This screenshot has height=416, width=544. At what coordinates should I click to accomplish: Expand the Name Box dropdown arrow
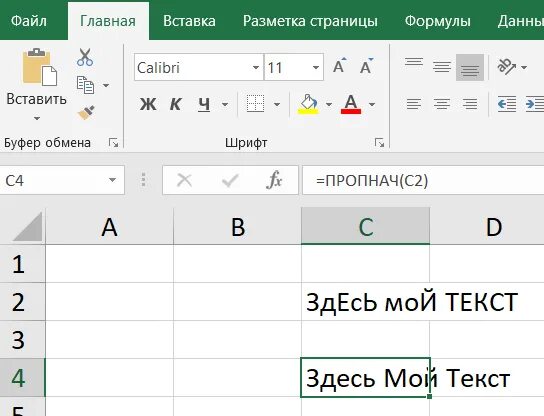point(112,180)
